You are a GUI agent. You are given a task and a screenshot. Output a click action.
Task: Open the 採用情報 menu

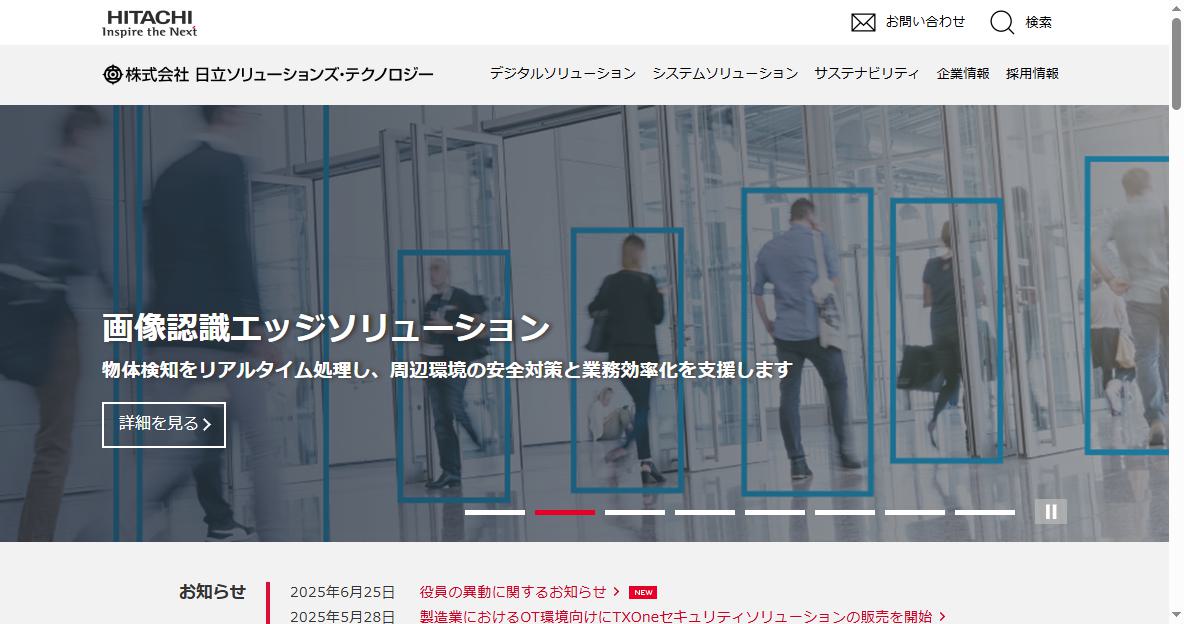point(1032,73)
